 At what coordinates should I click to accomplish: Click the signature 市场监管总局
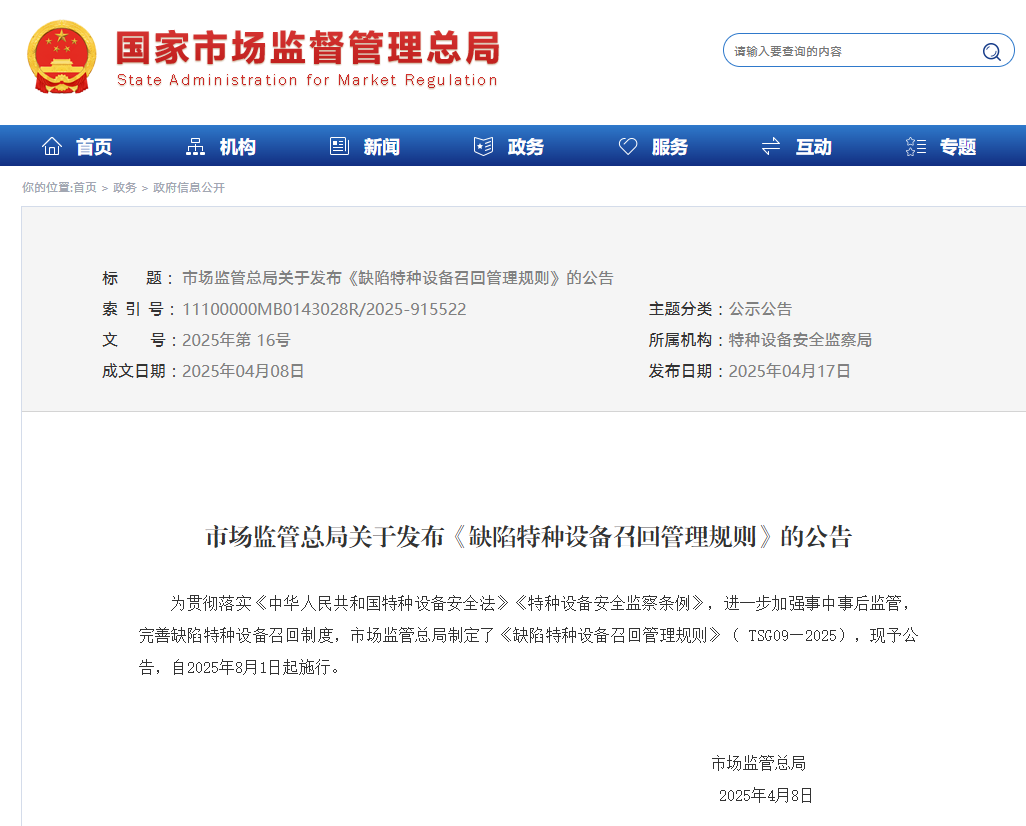758,763
